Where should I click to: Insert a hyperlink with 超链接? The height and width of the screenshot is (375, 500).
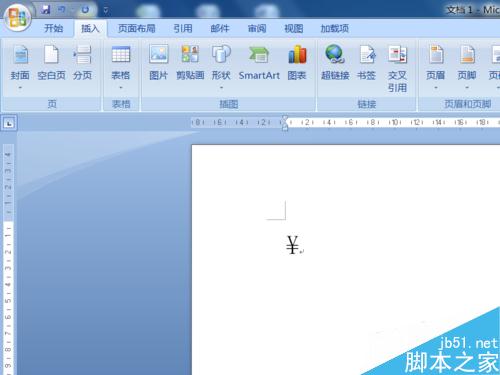point(335,63)
